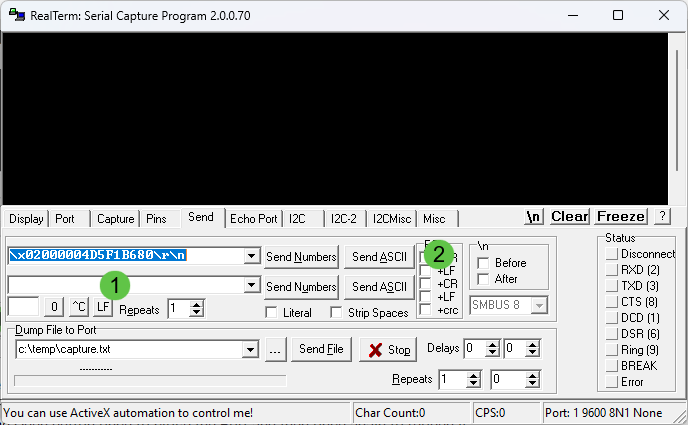Click the red X Stop button
This screenshot has width=688, height=425.
pos(388,350)
